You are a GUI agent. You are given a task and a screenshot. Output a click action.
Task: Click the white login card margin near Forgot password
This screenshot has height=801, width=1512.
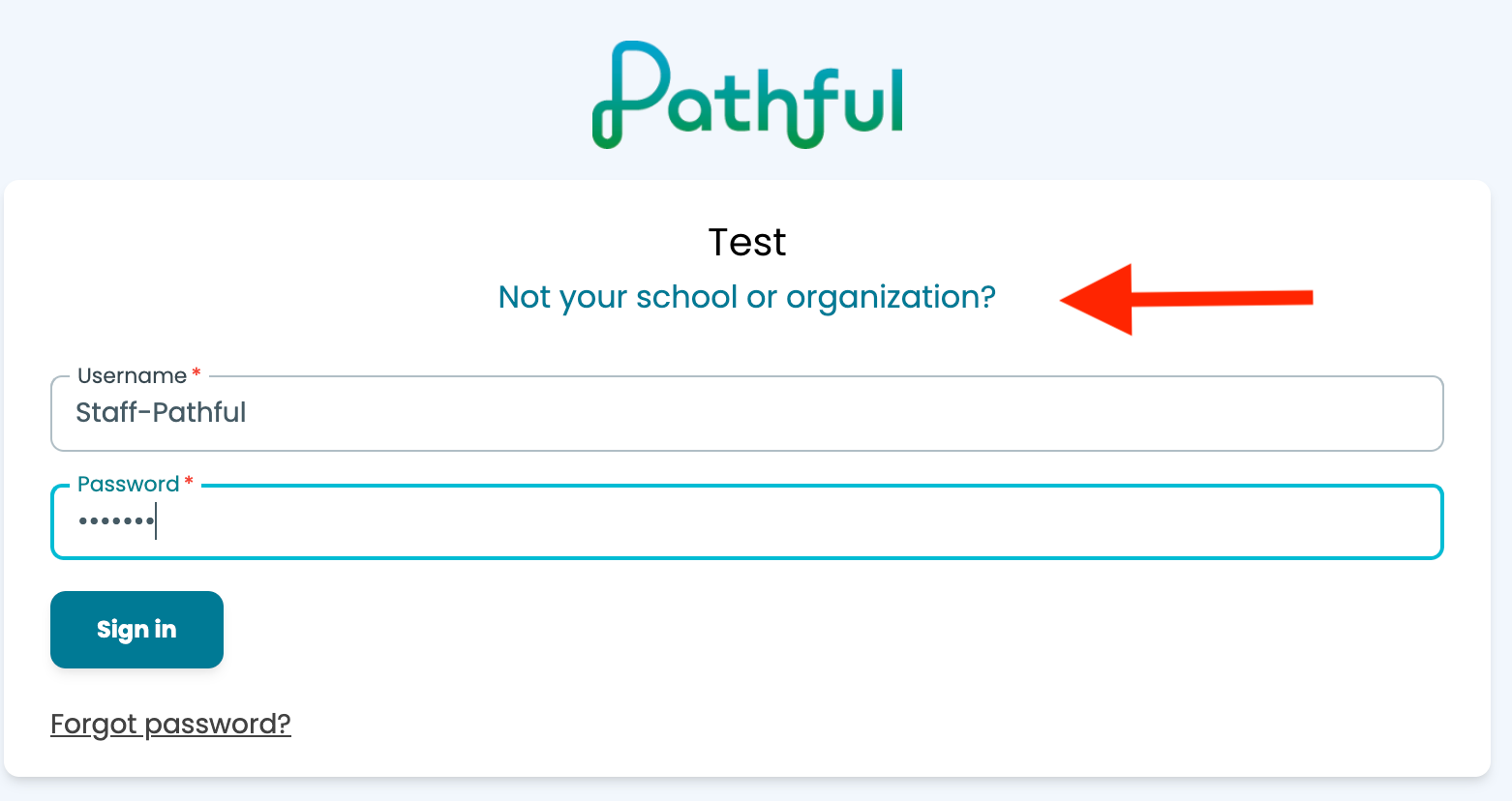pyautogui.click(x=774, y=724)
